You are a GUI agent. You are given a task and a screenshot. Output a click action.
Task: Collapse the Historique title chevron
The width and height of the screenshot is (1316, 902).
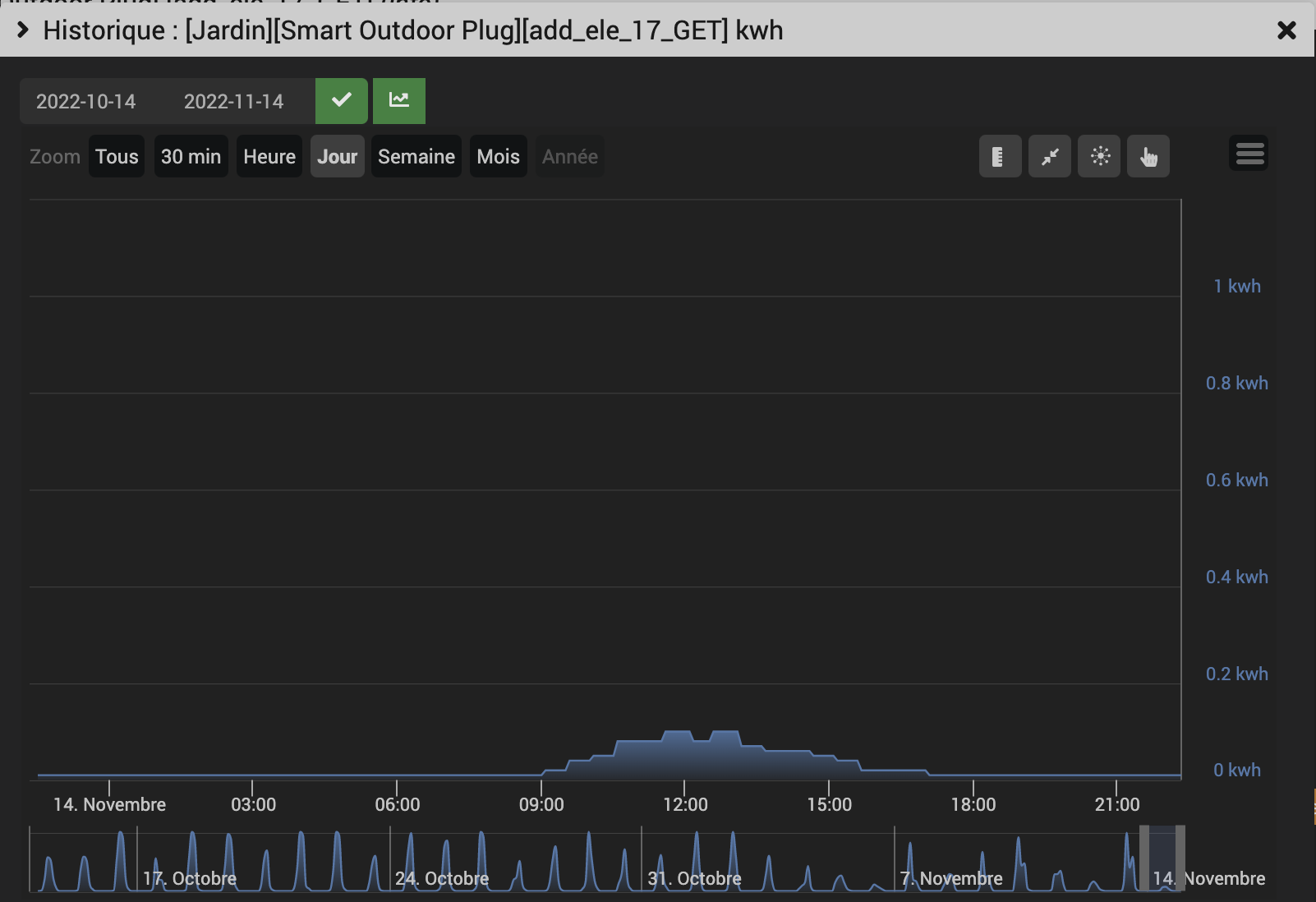[x=23, y=30]
